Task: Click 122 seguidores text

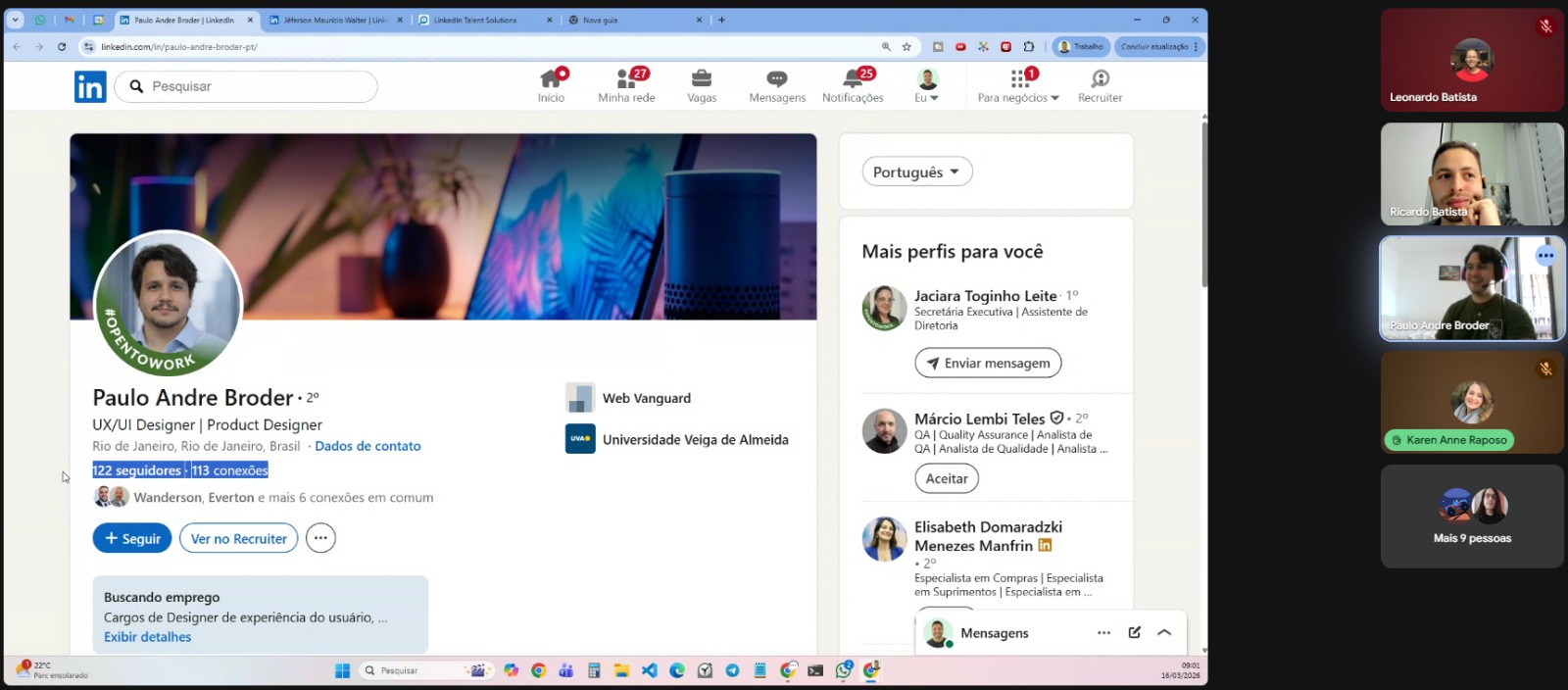Action: (137, 470)
